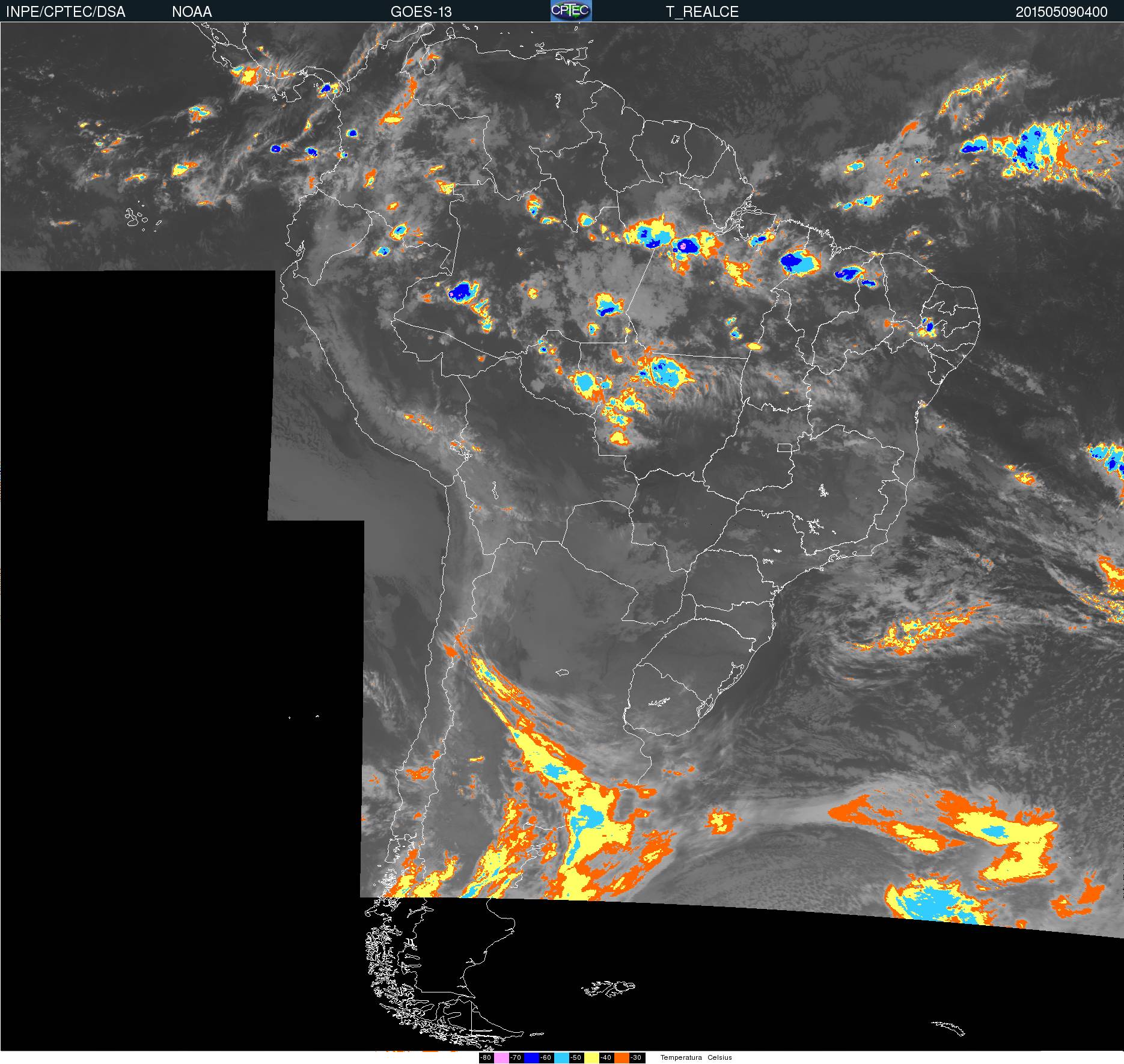Click the -40 legend value
This screenshot has width=1124, height=1064.
pyautogui.click(x=606, y=1057)
